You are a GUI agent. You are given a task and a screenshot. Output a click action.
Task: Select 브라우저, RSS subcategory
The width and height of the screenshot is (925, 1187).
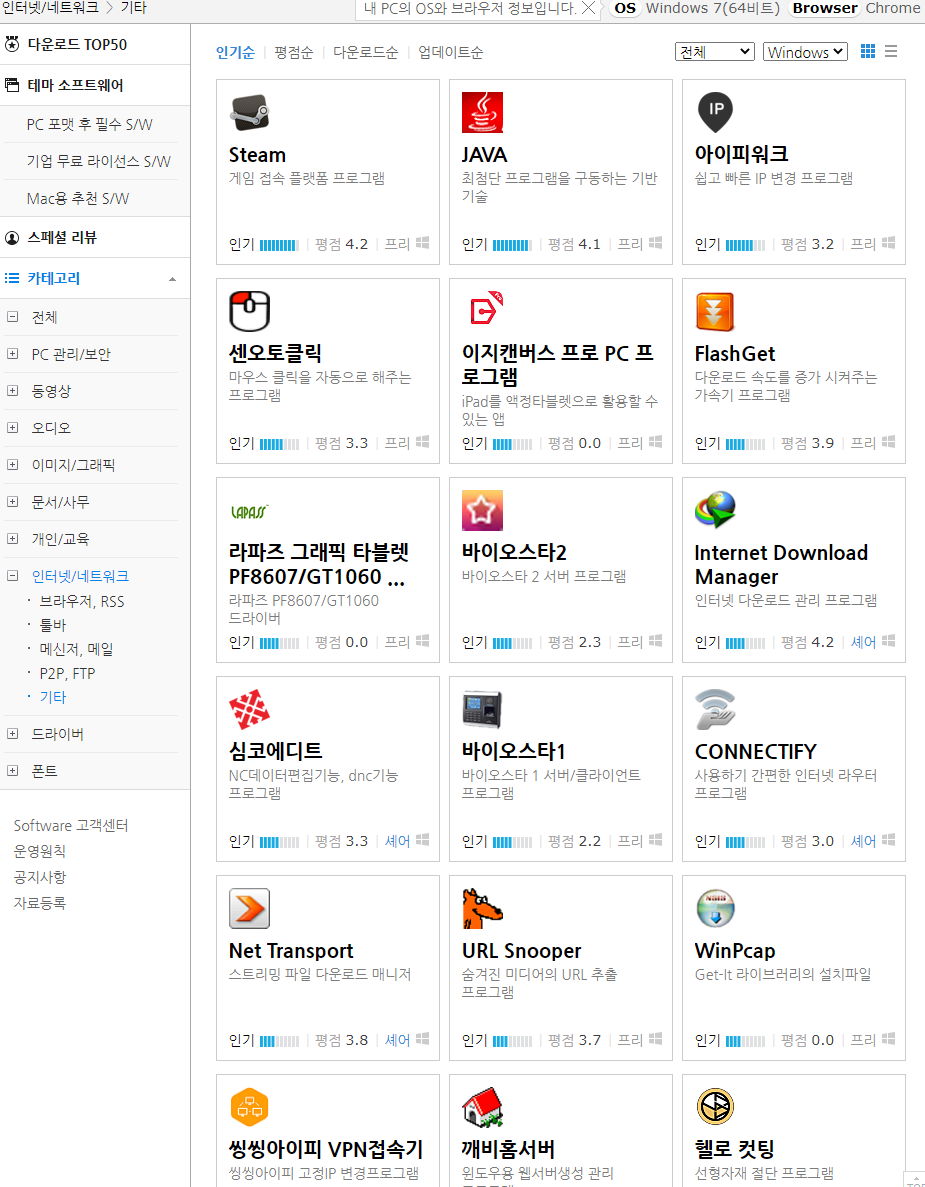[x=82, y=601]
